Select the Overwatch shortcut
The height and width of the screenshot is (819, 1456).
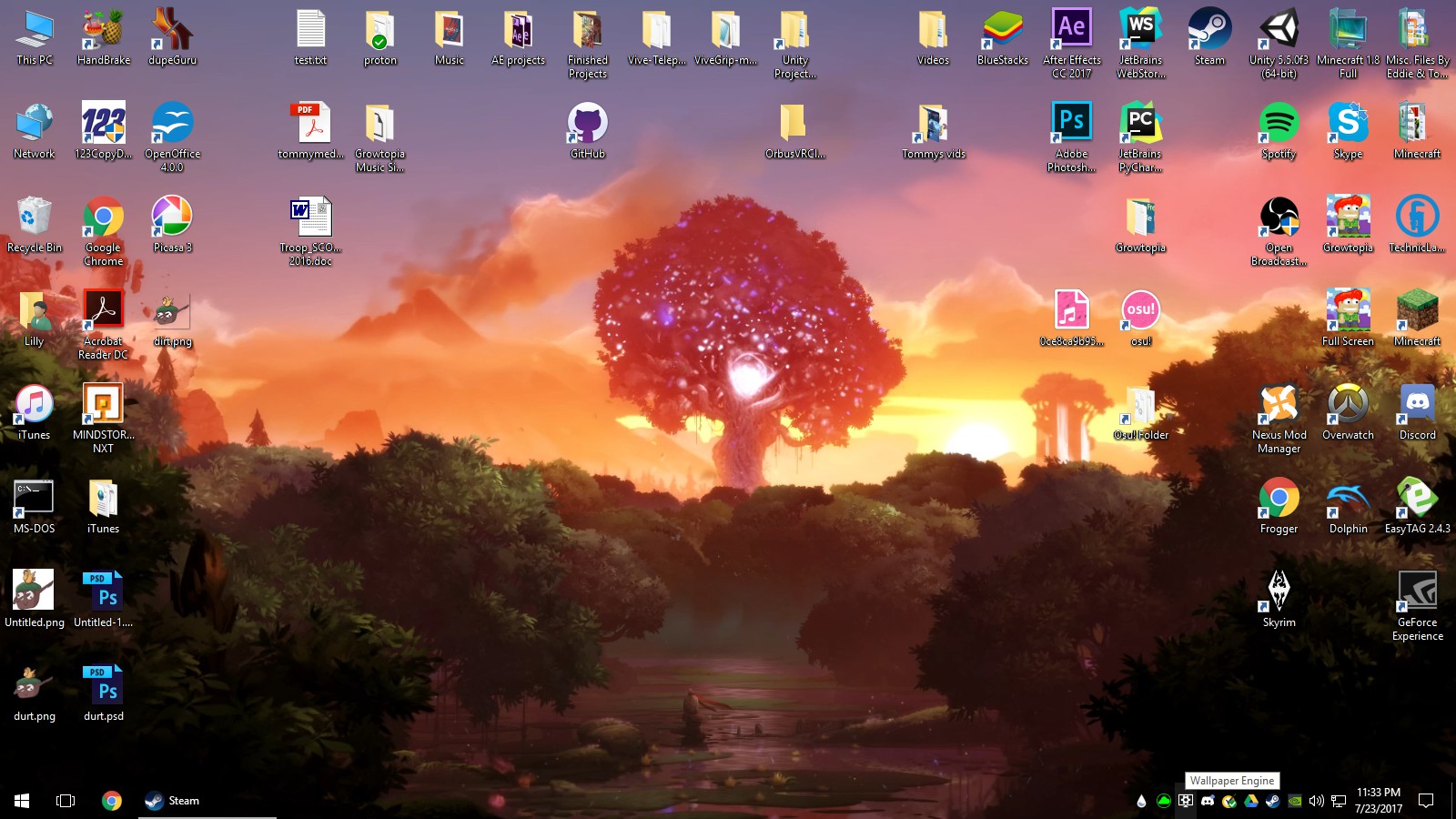point(1349,412)
